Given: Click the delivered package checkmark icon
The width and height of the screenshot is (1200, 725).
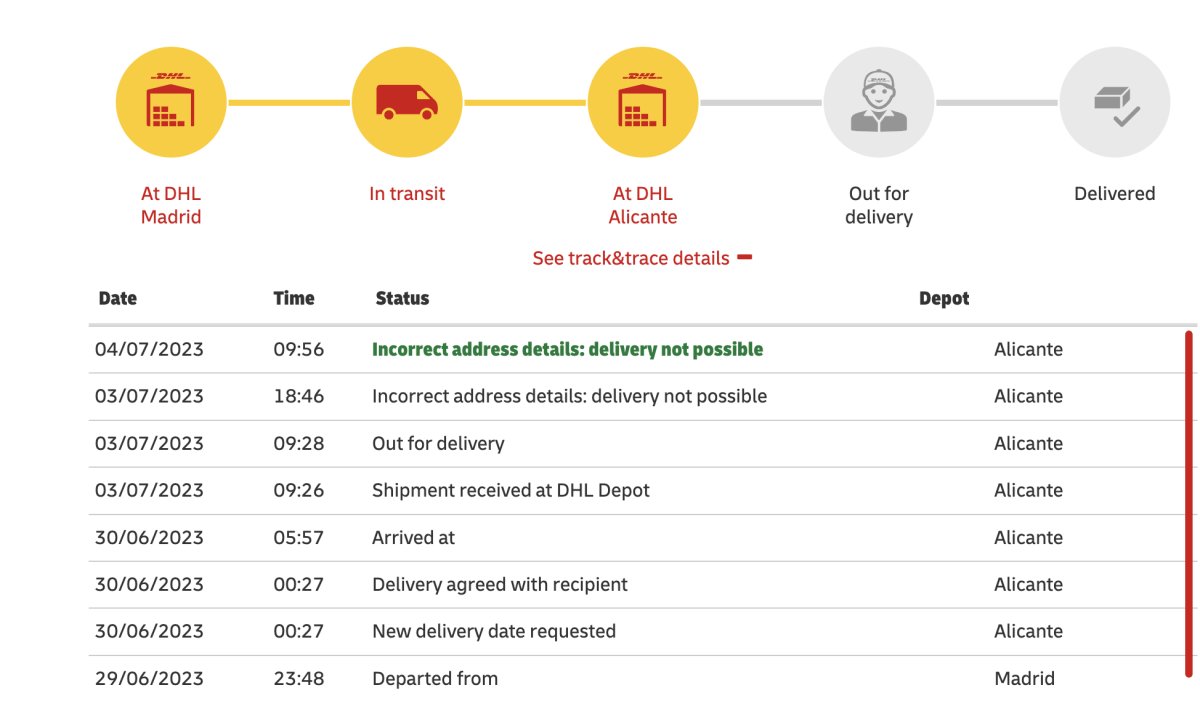Looking at the screenshot, I should [x=1114, y=102].
